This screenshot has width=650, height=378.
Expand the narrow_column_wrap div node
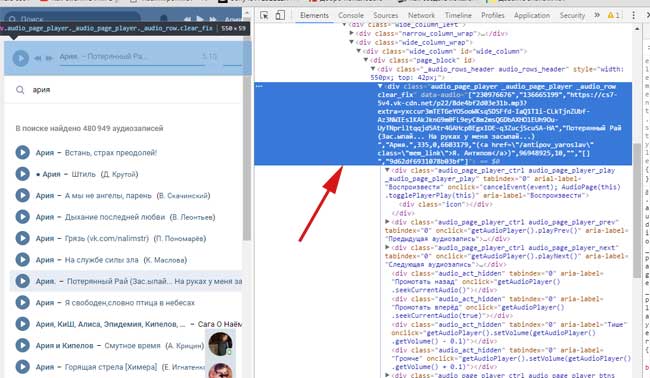[x=352, y=33]
